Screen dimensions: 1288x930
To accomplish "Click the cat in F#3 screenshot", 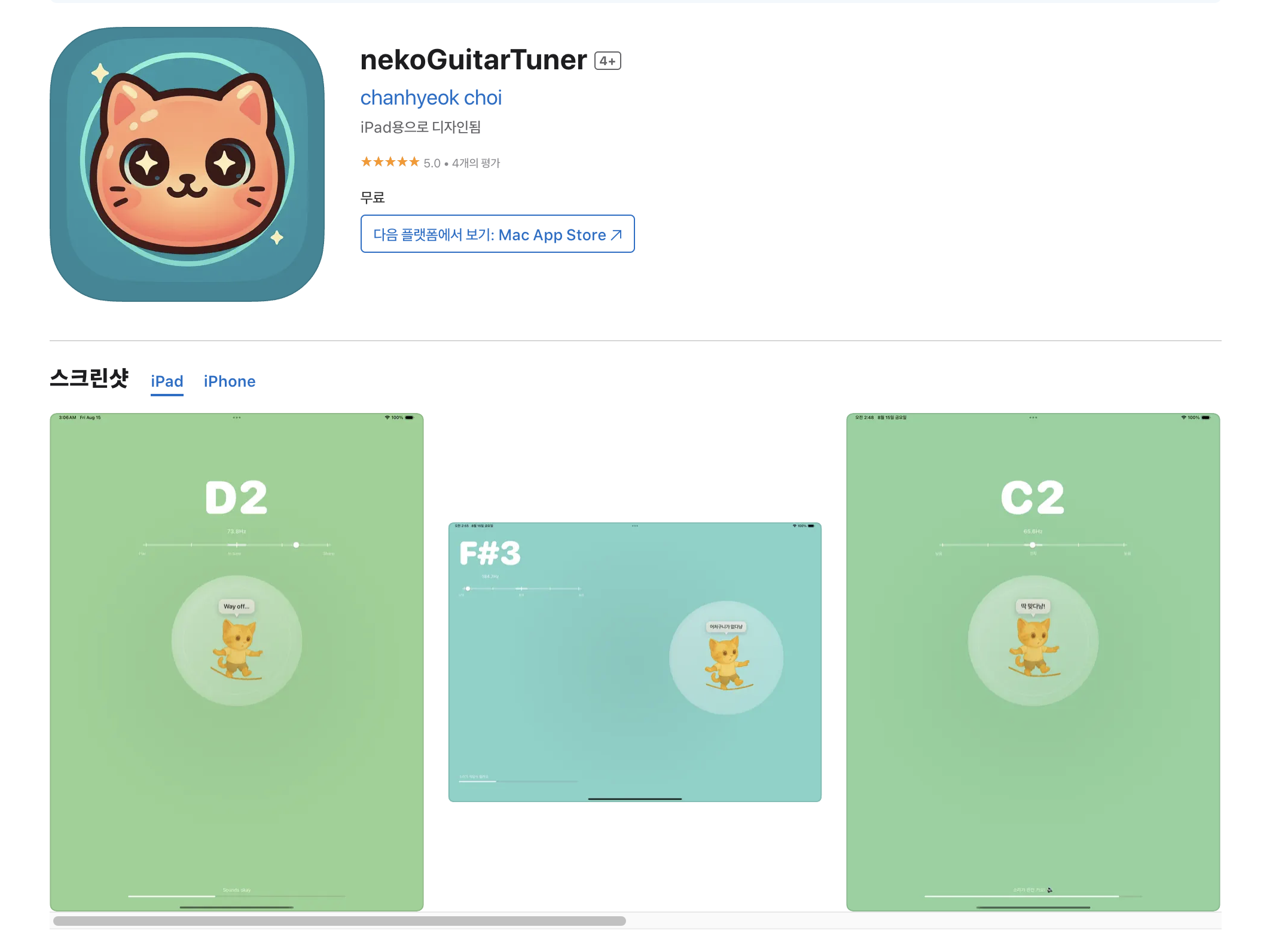I will click(726, 663).
